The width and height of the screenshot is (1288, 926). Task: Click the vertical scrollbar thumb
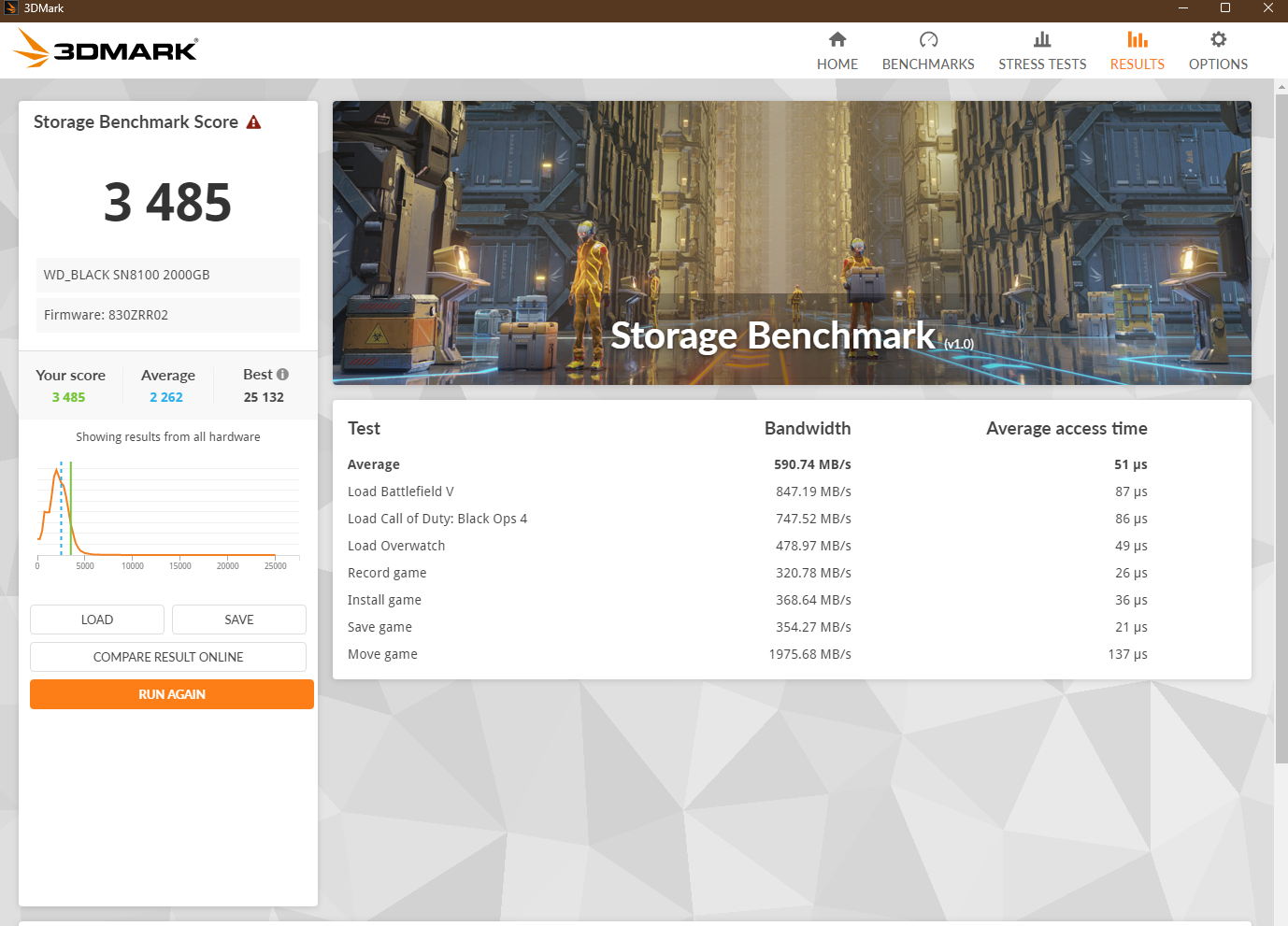pyautogui.click(x=1281, y=420)
